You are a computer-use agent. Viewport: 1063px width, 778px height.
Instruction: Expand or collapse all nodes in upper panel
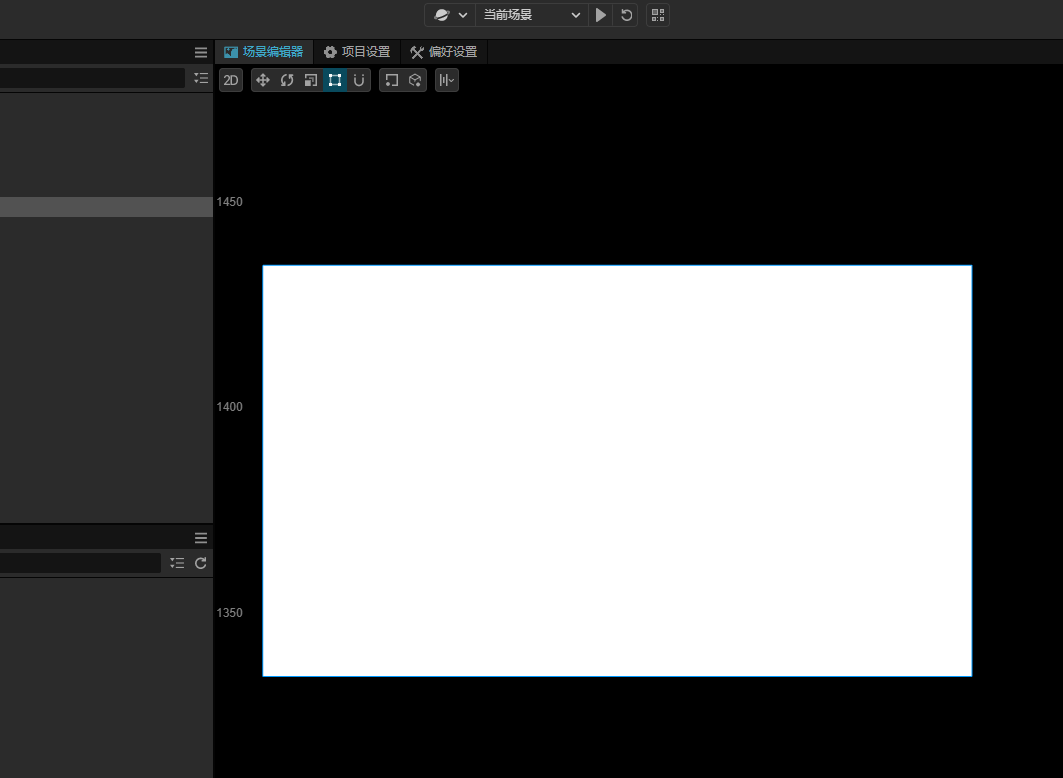click(201, 78)
